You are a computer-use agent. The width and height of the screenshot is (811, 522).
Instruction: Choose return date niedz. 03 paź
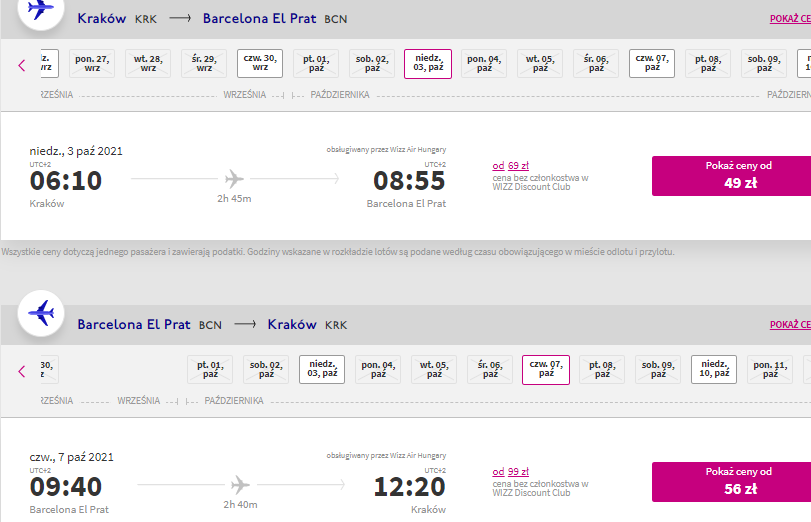click(322, 369)
